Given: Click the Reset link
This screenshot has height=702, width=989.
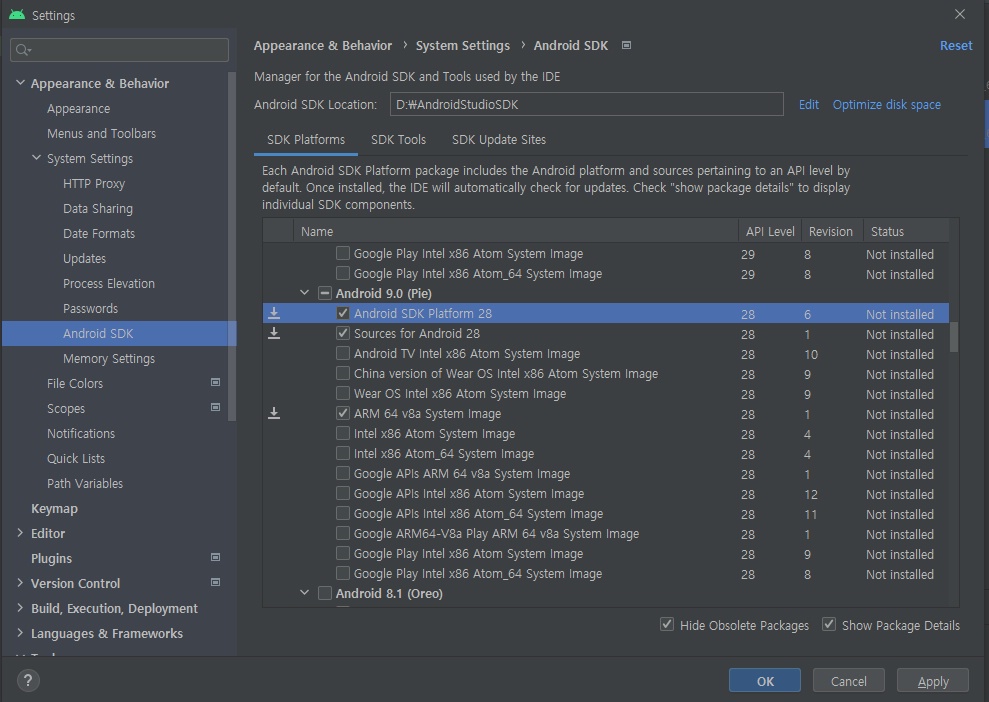Looking at the screenshot, I should pyautogui.click(x=956, y=45).
